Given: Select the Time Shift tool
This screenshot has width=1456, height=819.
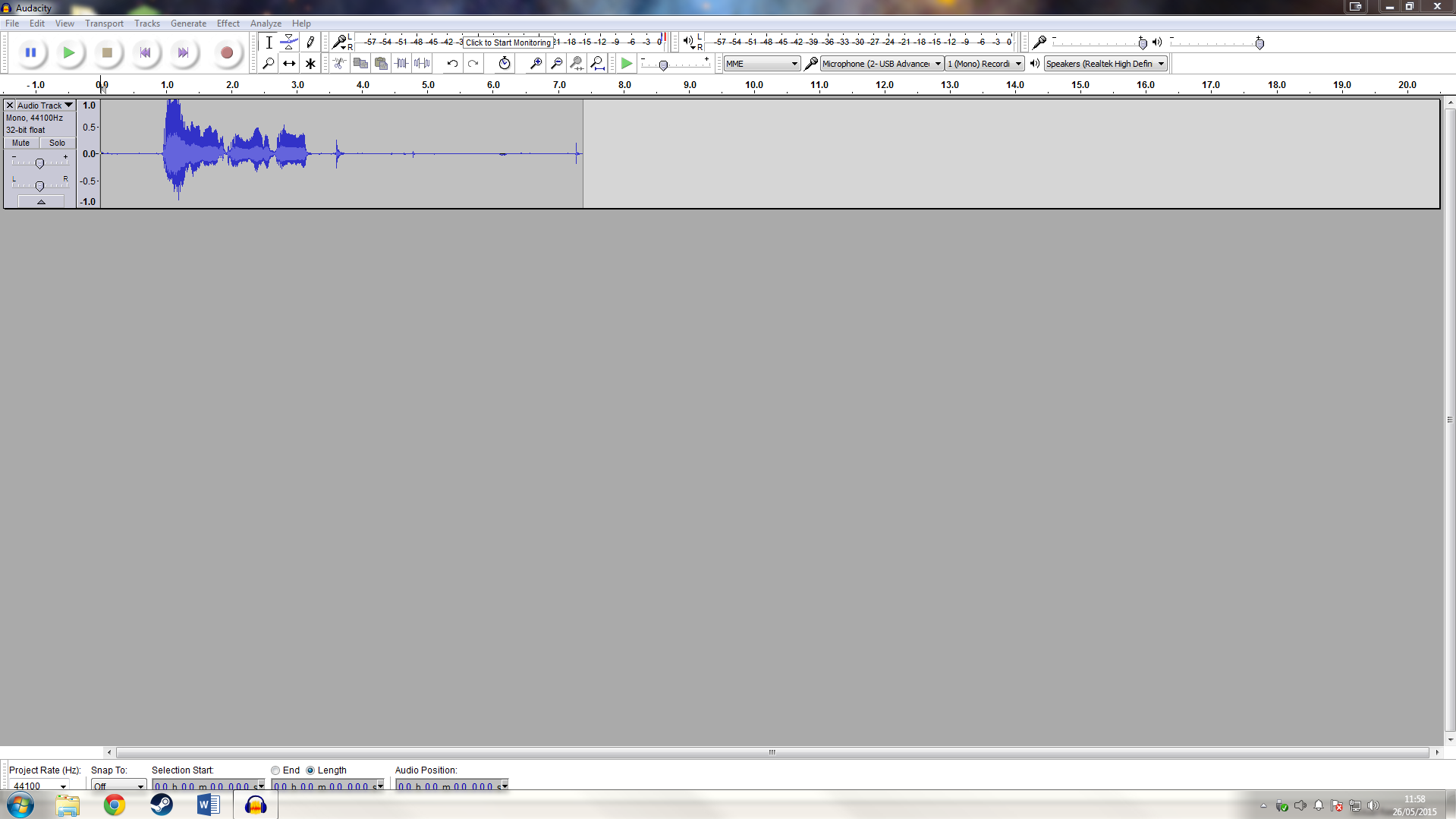Looking at the screenshot, I should click(289, 64).
